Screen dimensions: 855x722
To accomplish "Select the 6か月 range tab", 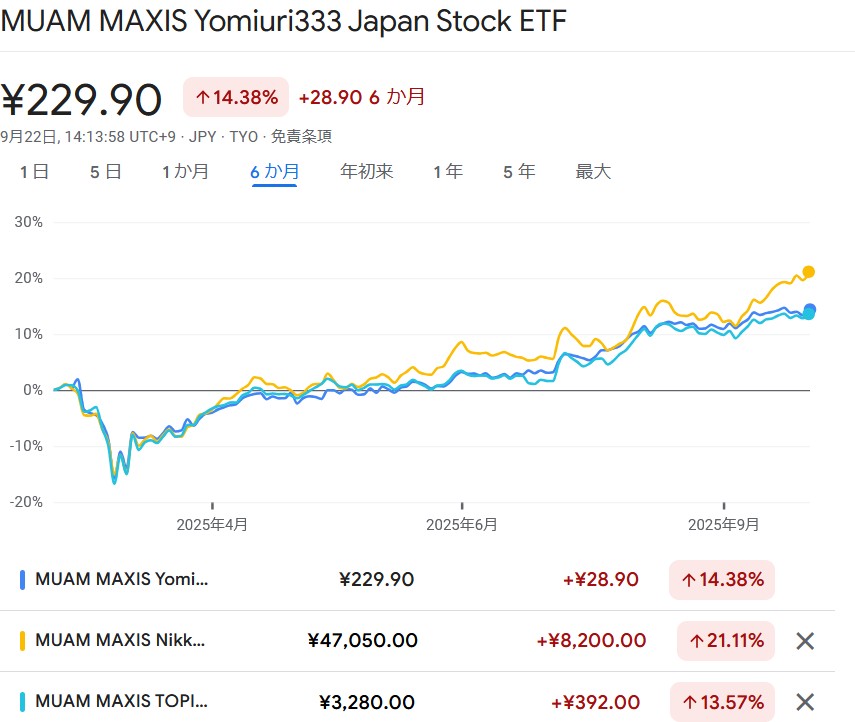I will [274, 172].
